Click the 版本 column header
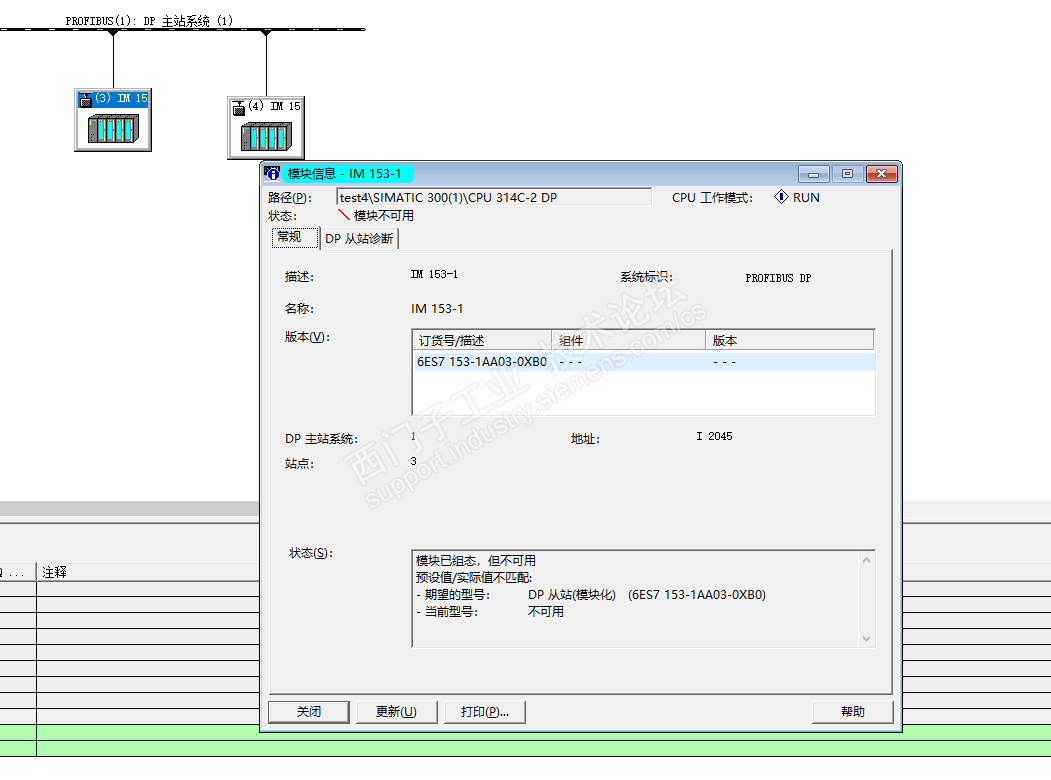Viewport: 1051px width, 780px height. coord(790,340)
